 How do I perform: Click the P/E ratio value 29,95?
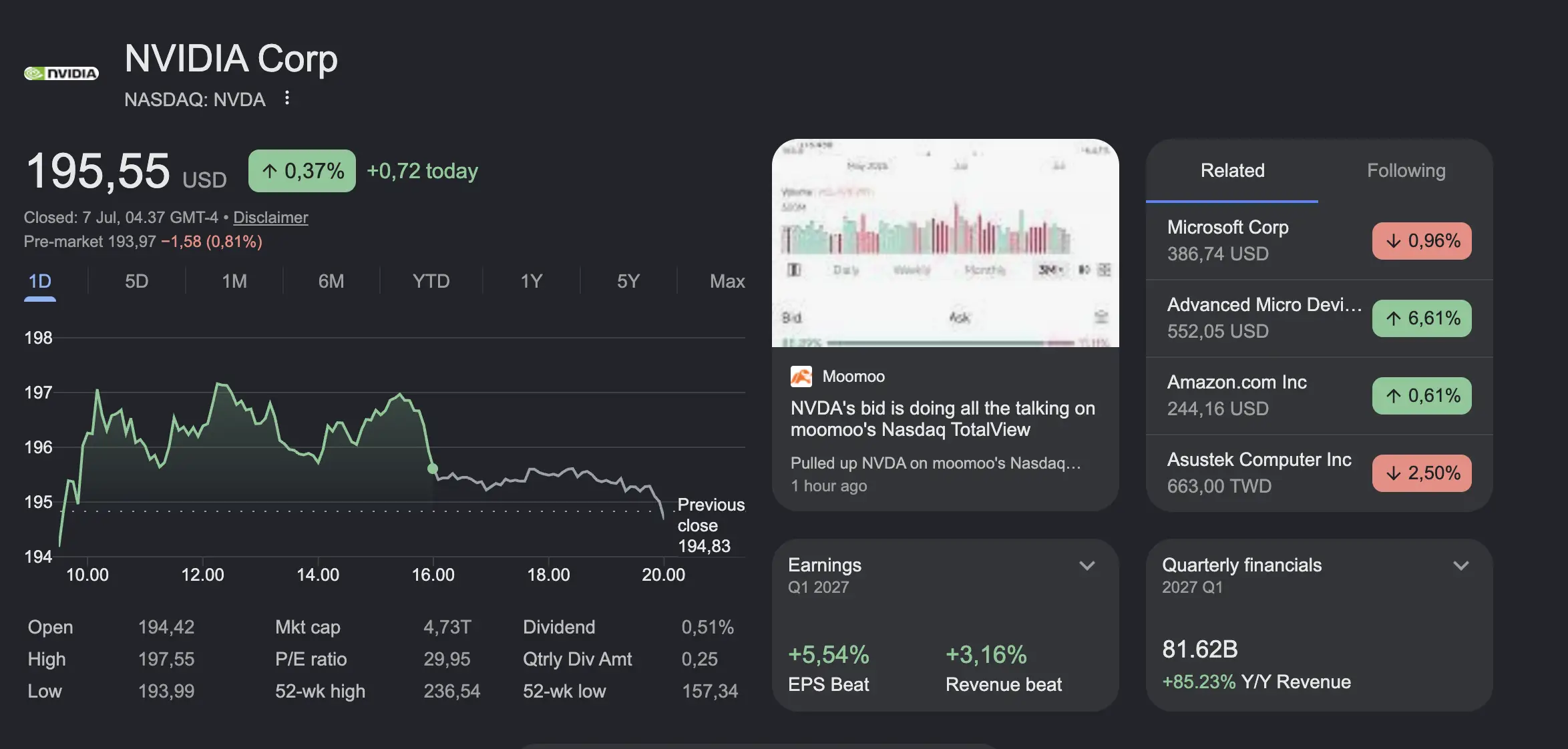point(447,660)
